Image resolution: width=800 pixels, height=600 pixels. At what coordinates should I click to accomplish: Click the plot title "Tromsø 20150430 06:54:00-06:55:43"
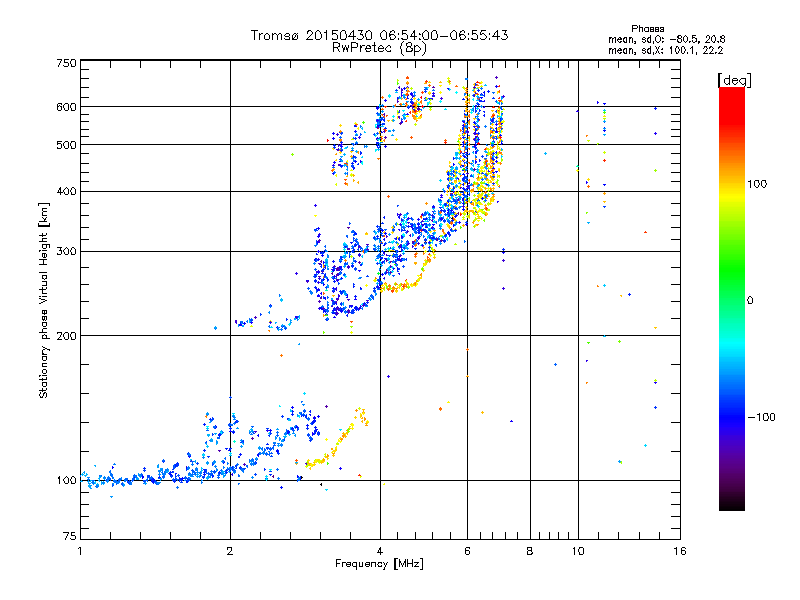(379, 35)
